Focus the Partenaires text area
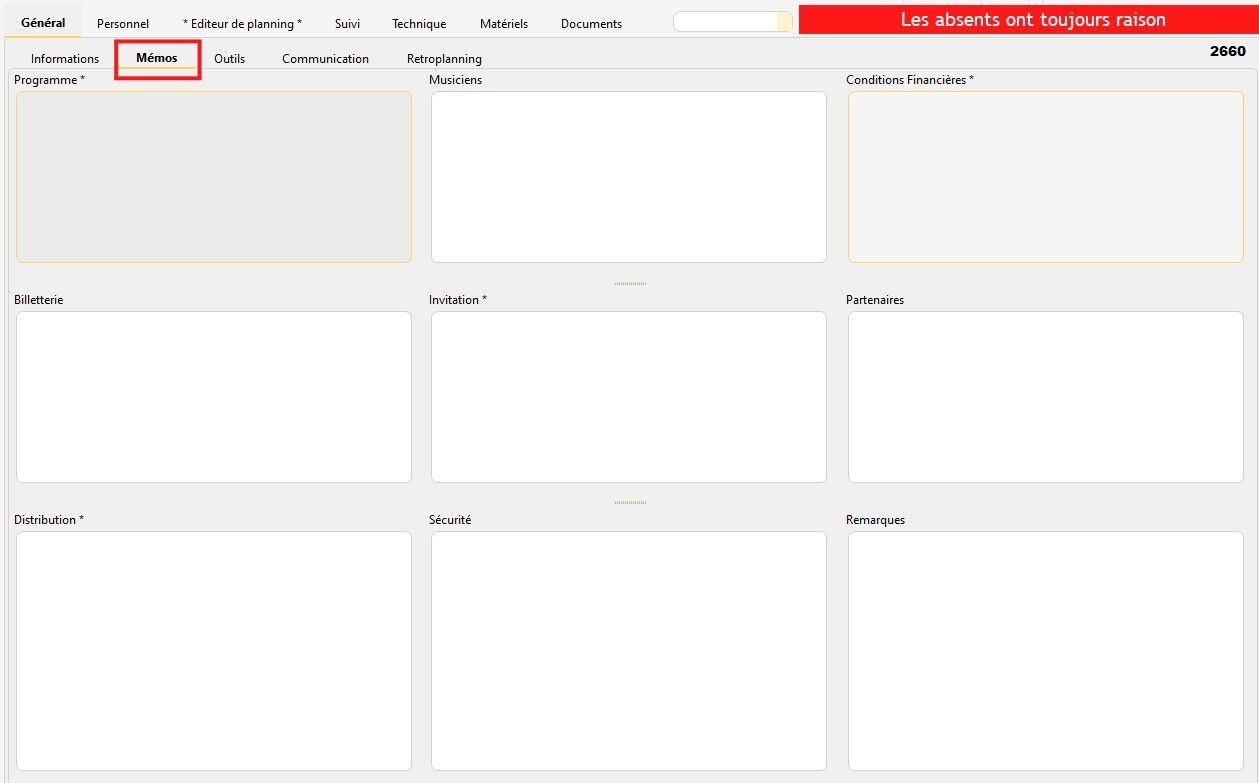The width and height of the screenshot is (1259, 783). [1045, 397]
